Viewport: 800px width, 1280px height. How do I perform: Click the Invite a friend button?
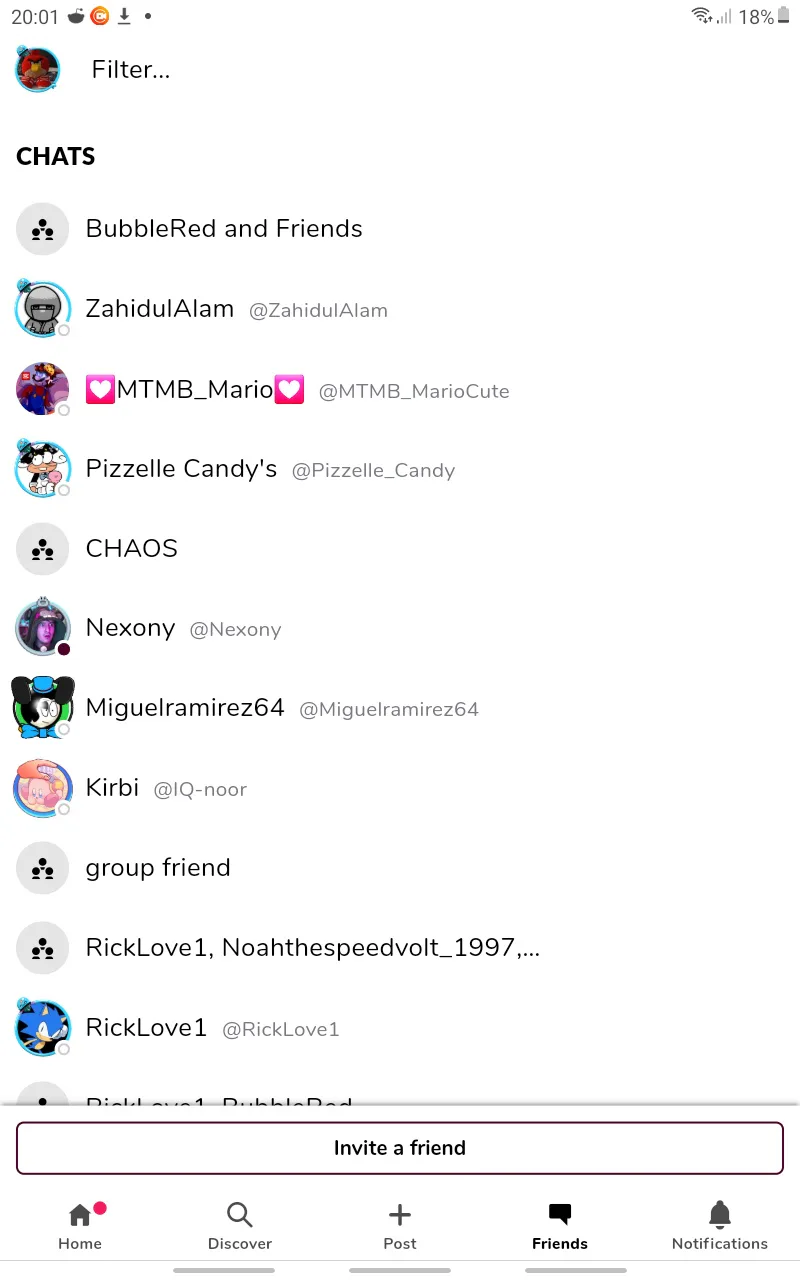click(400, 1148)
